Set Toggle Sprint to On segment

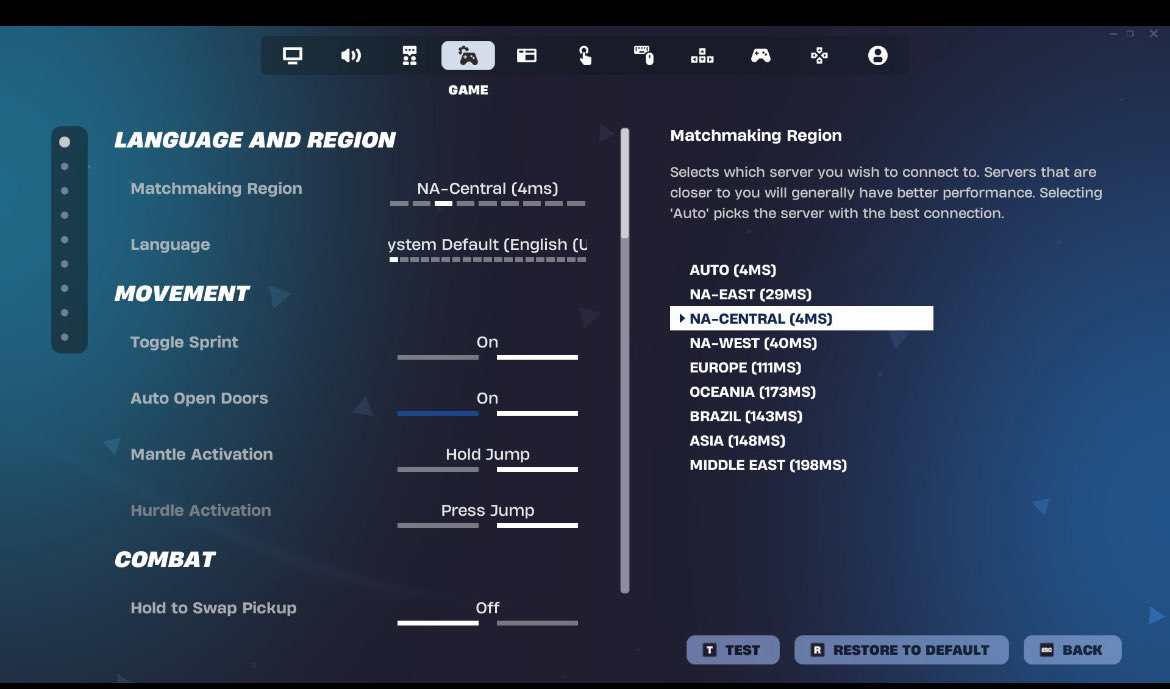537,358
